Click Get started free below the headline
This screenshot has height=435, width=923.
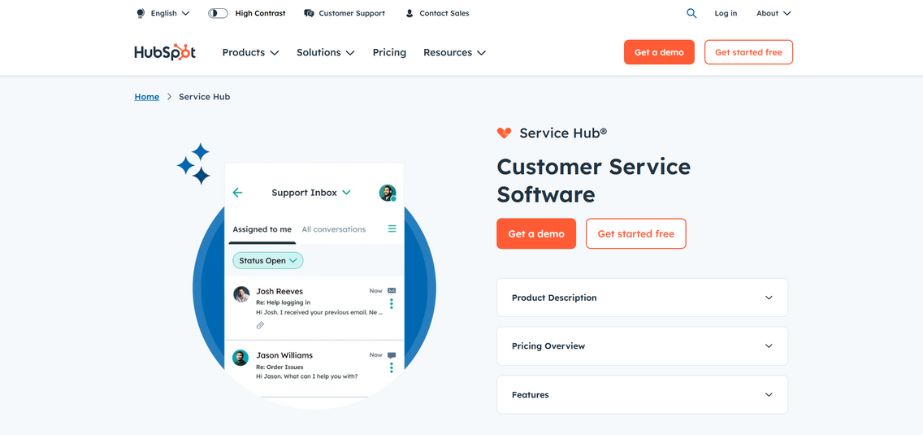[x=636, y=234]
